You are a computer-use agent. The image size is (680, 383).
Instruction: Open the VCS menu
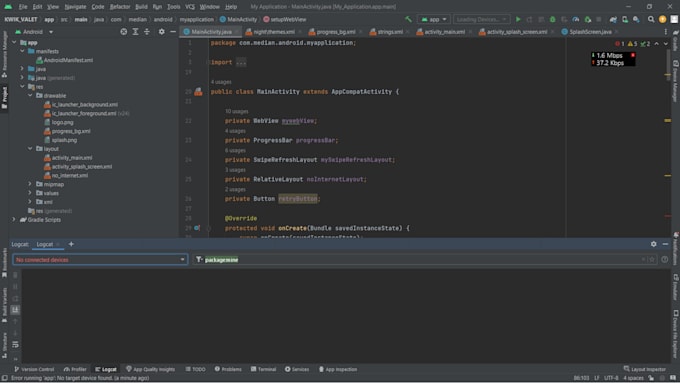click(x=190, y=7)
